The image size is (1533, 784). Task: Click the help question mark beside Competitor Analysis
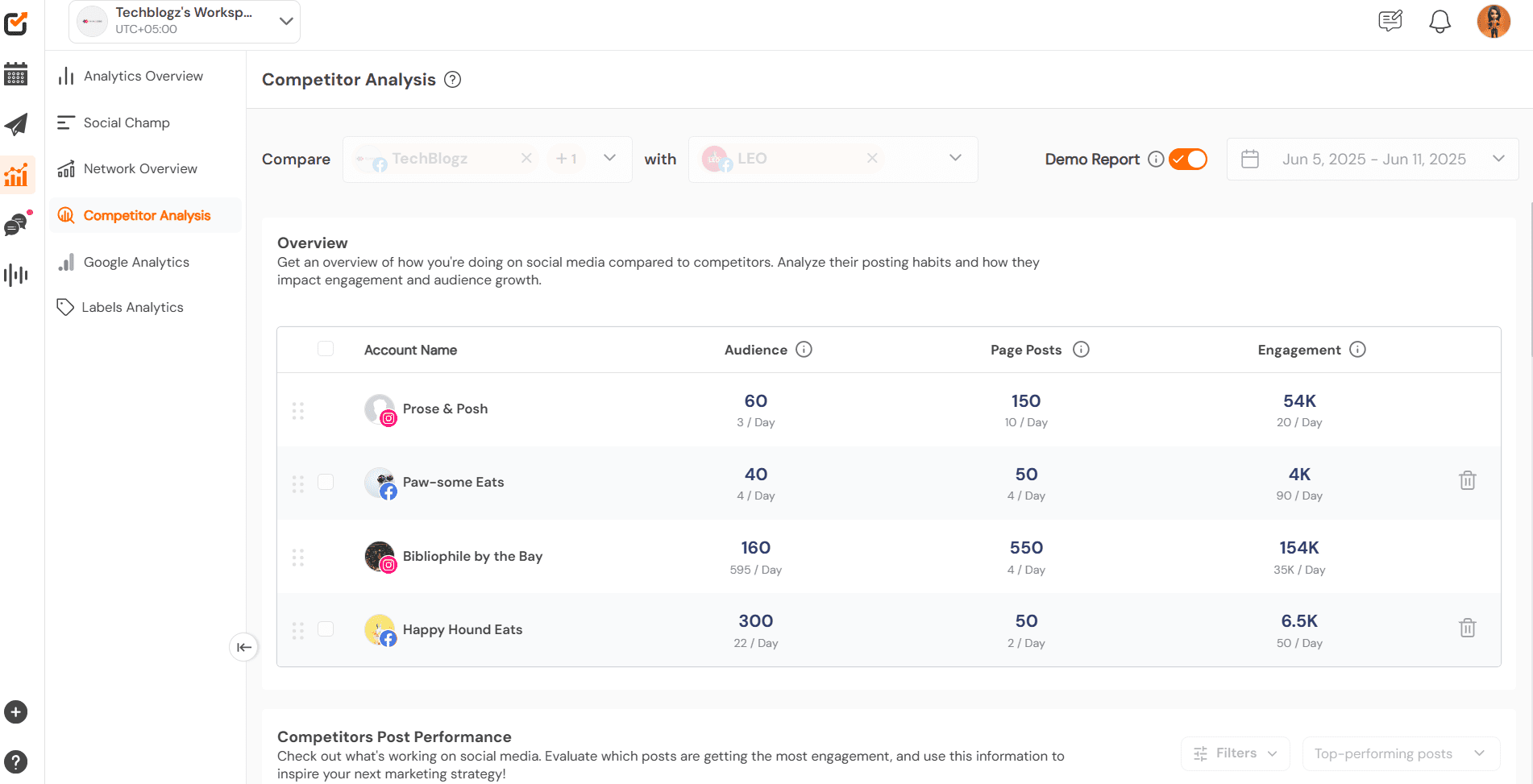coord(452,79)
